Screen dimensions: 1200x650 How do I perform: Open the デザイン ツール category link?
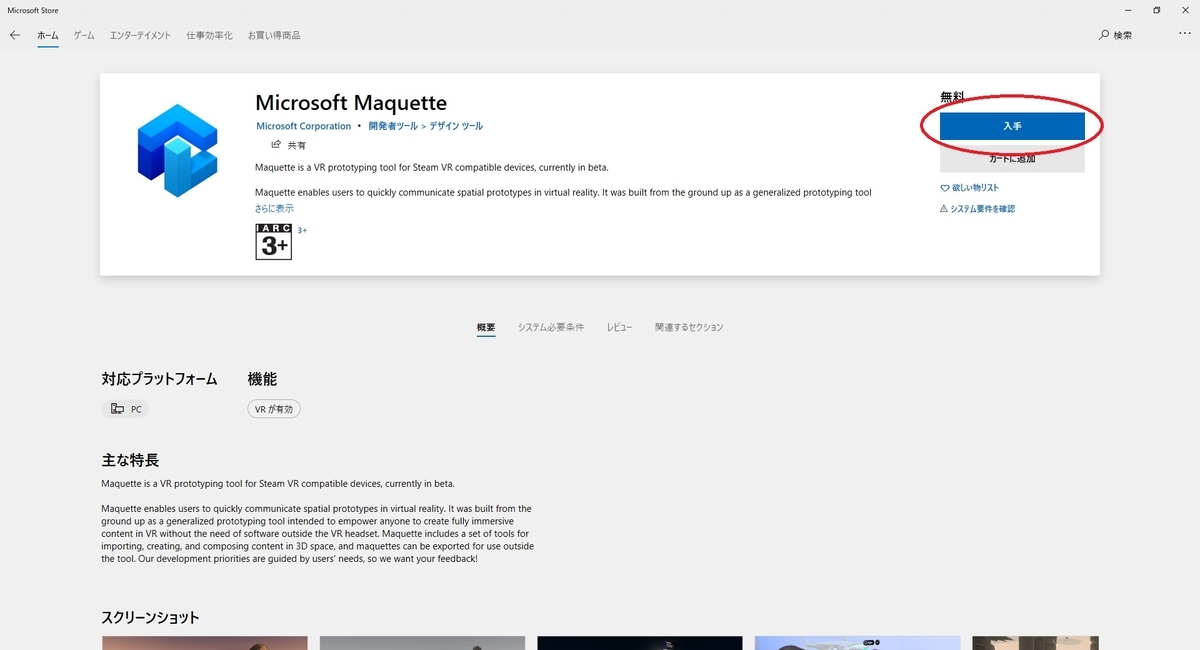[x=456, y=126]
